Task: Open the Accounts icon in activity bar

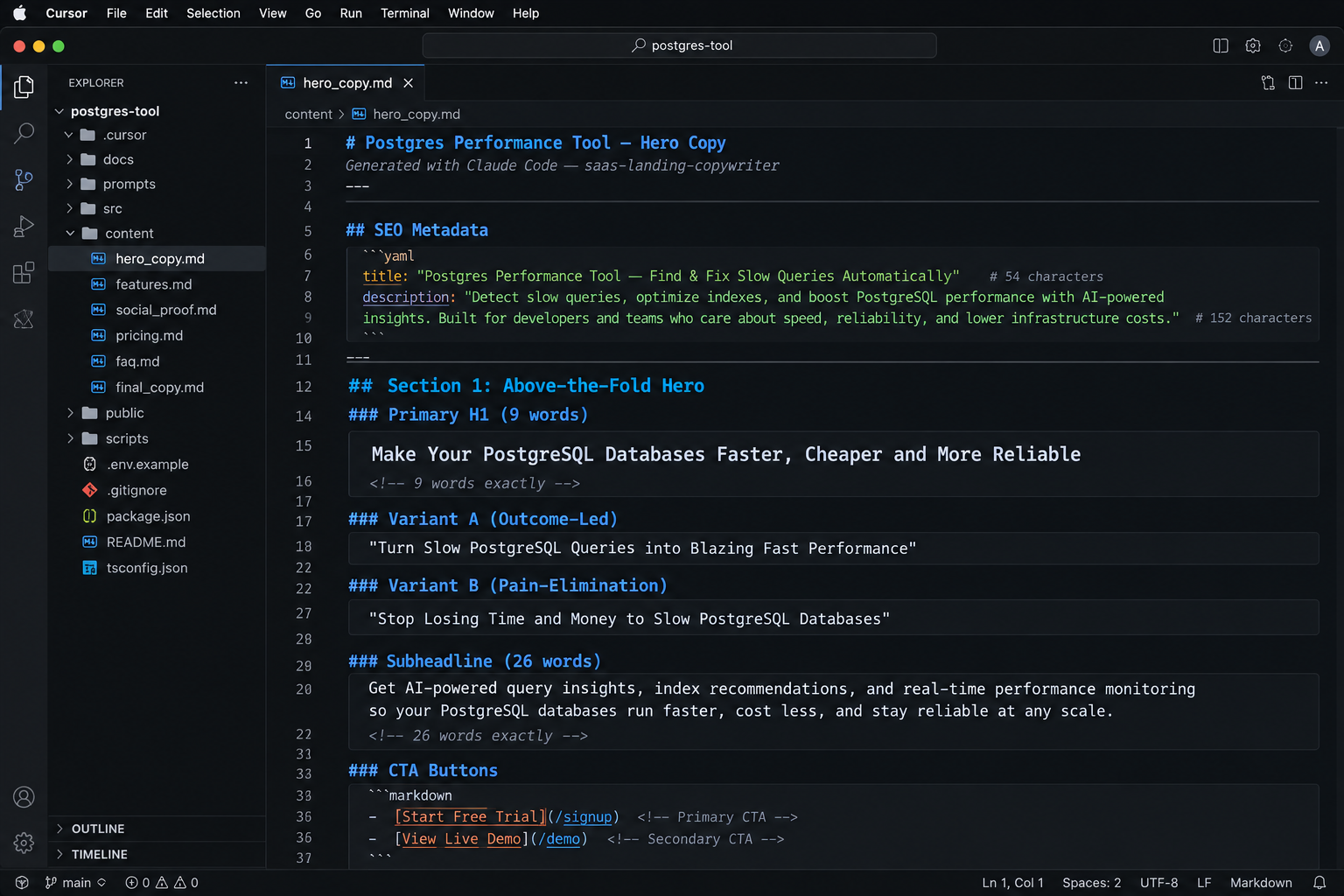Action: (x=24, y=797)
